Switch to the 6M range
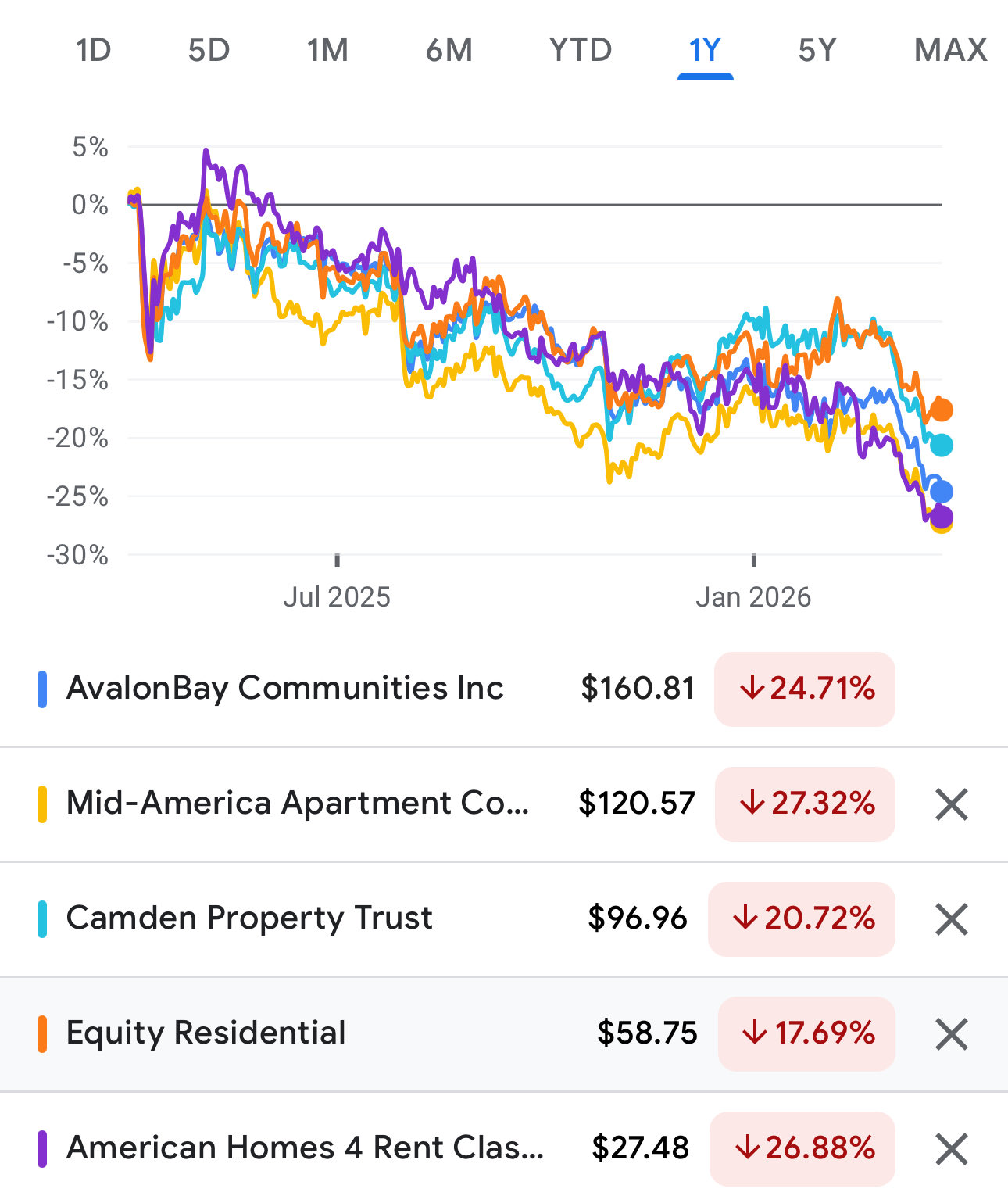1008x1203 pixels. [x=449, y=50]
